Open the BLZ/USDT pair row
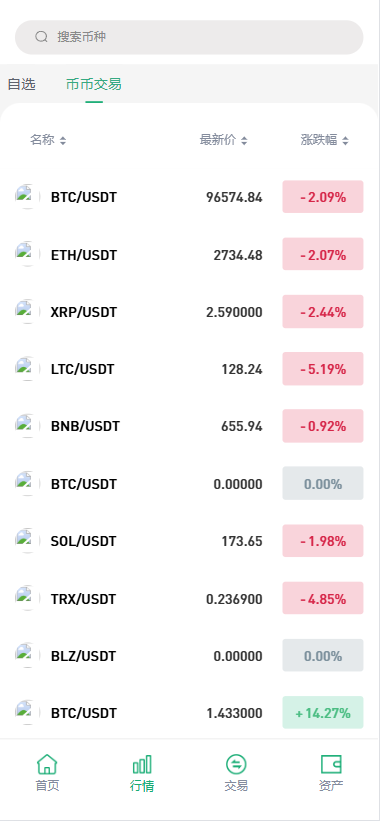 (x=189, y=655)
